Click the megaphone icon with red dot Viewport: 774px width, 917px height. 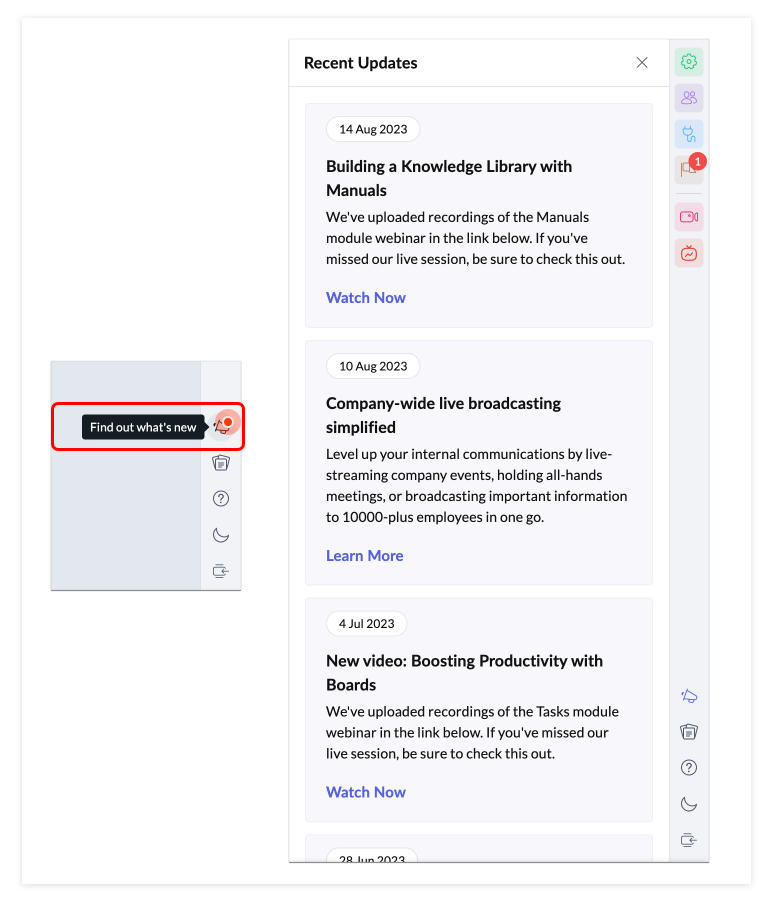(x=223, y=426)
